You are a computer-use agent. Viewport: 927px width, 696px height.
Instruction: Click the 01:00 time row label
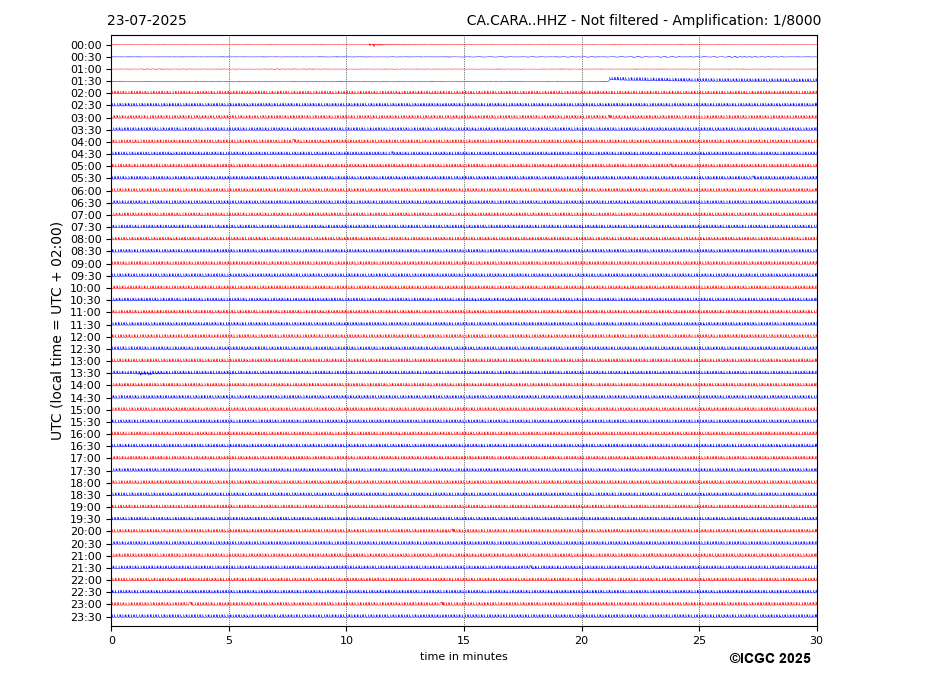pos(86,70)
